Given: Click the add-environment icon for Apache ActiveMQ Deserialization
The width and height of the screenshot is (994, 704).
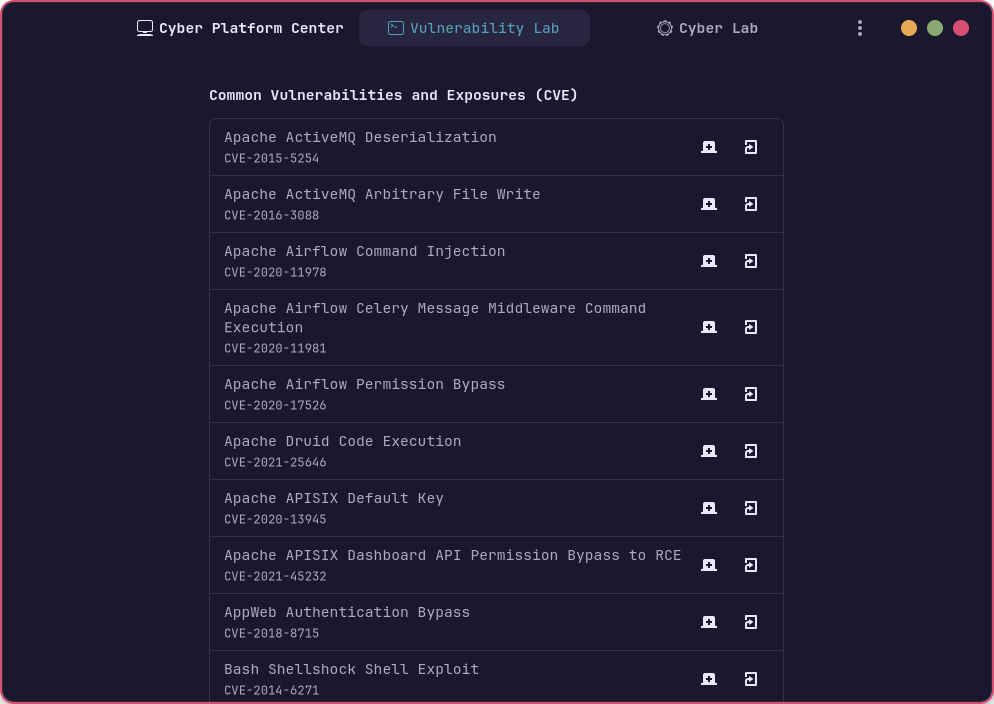Looking at the screenshot, I should [x=709, y=147].
